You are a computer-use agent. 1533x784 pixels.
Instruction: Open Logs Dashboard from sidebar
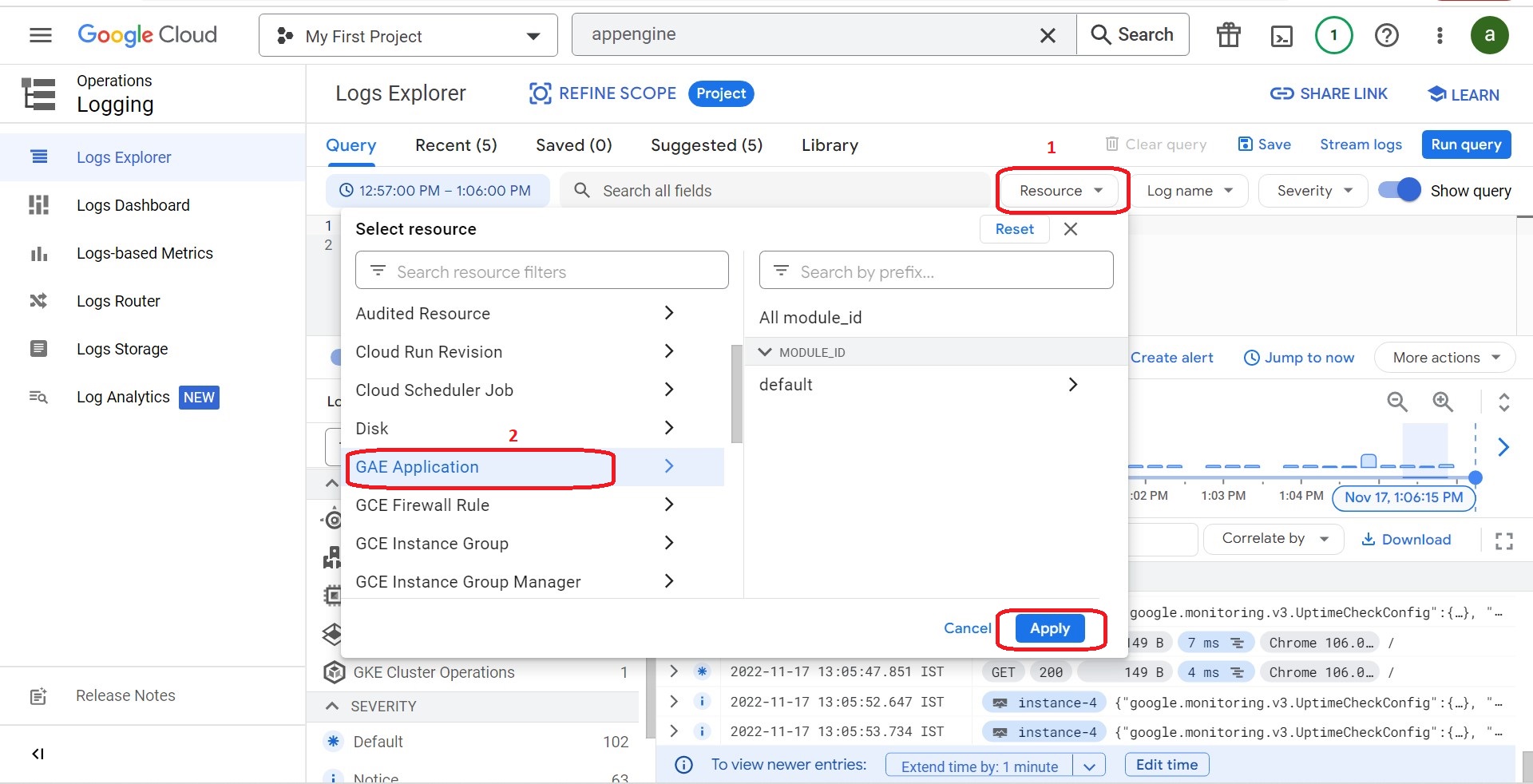pos(133,205)
